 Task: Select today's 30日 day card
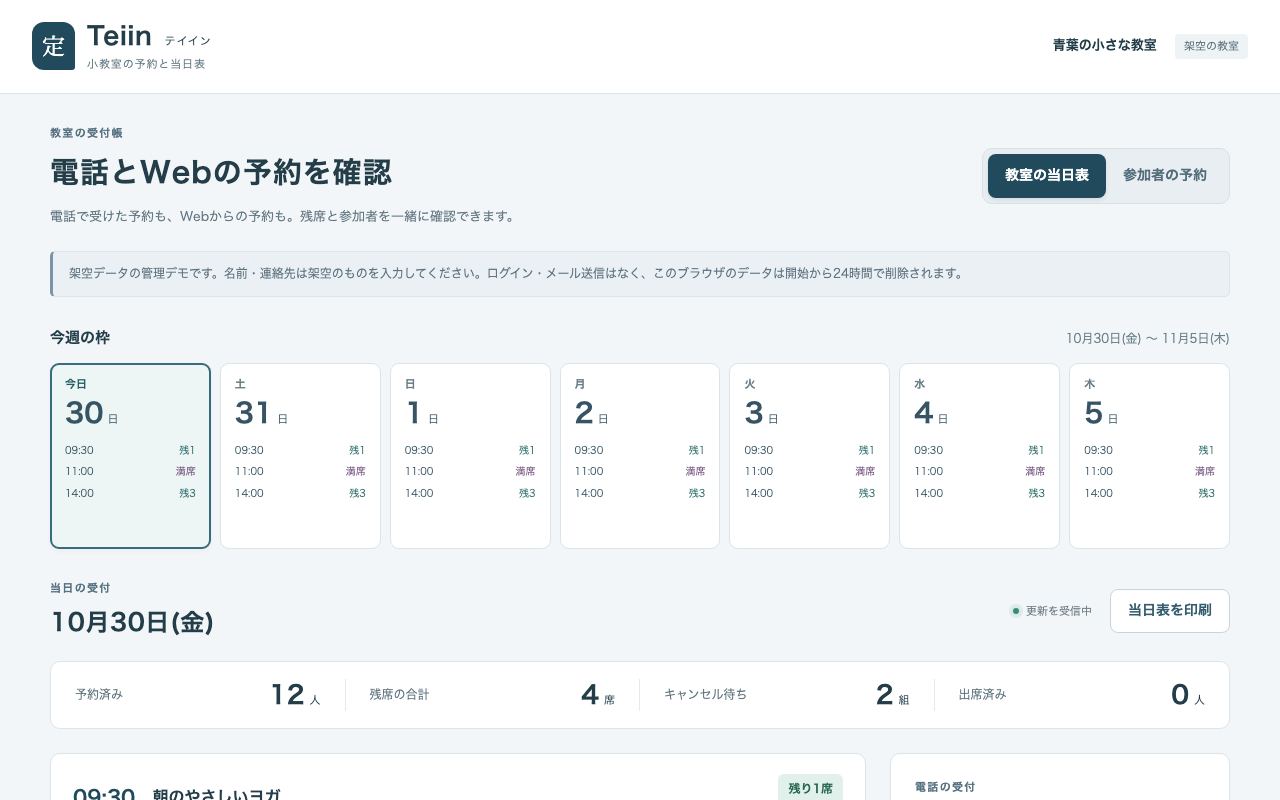coord(130,456)
